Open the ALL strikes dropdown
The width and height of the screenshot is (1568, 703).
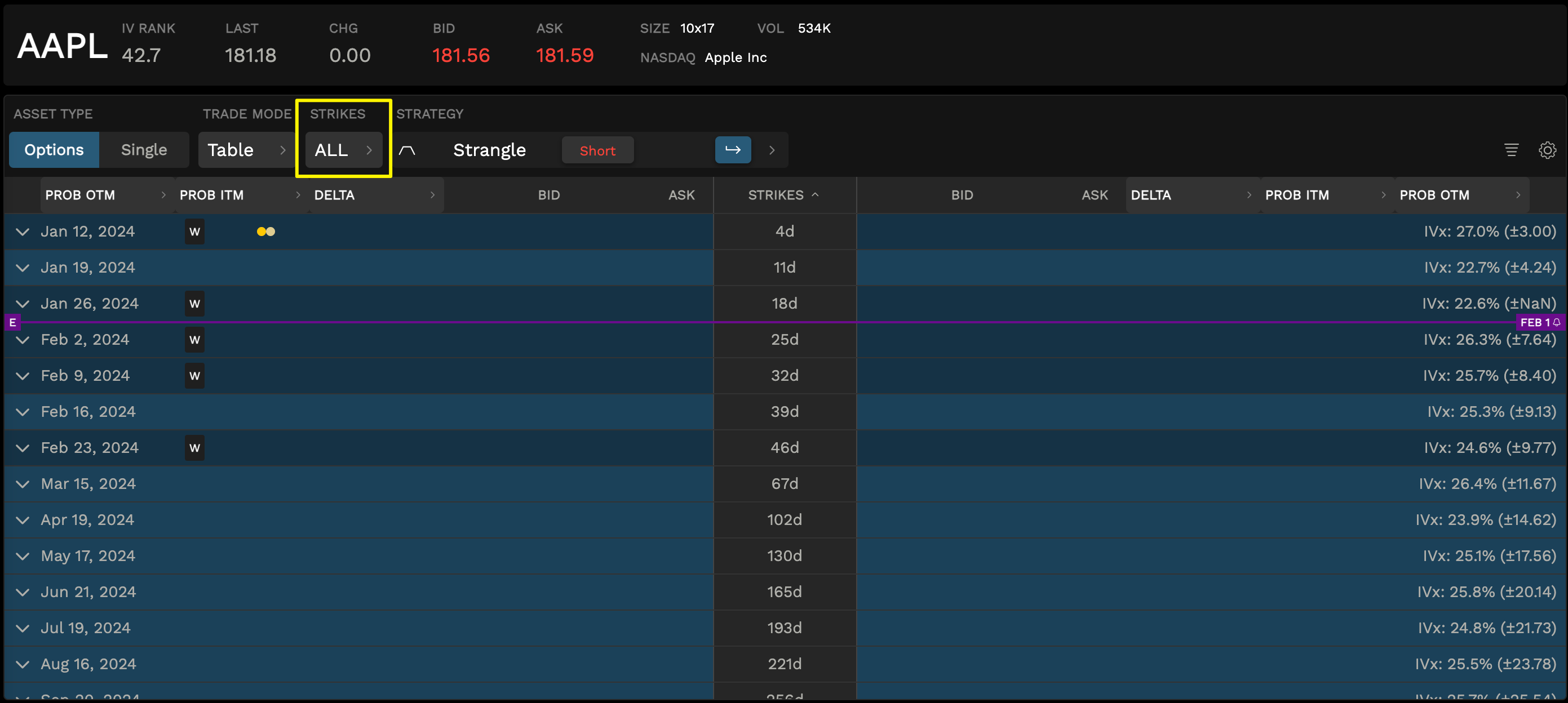click(x=343, y=150)
